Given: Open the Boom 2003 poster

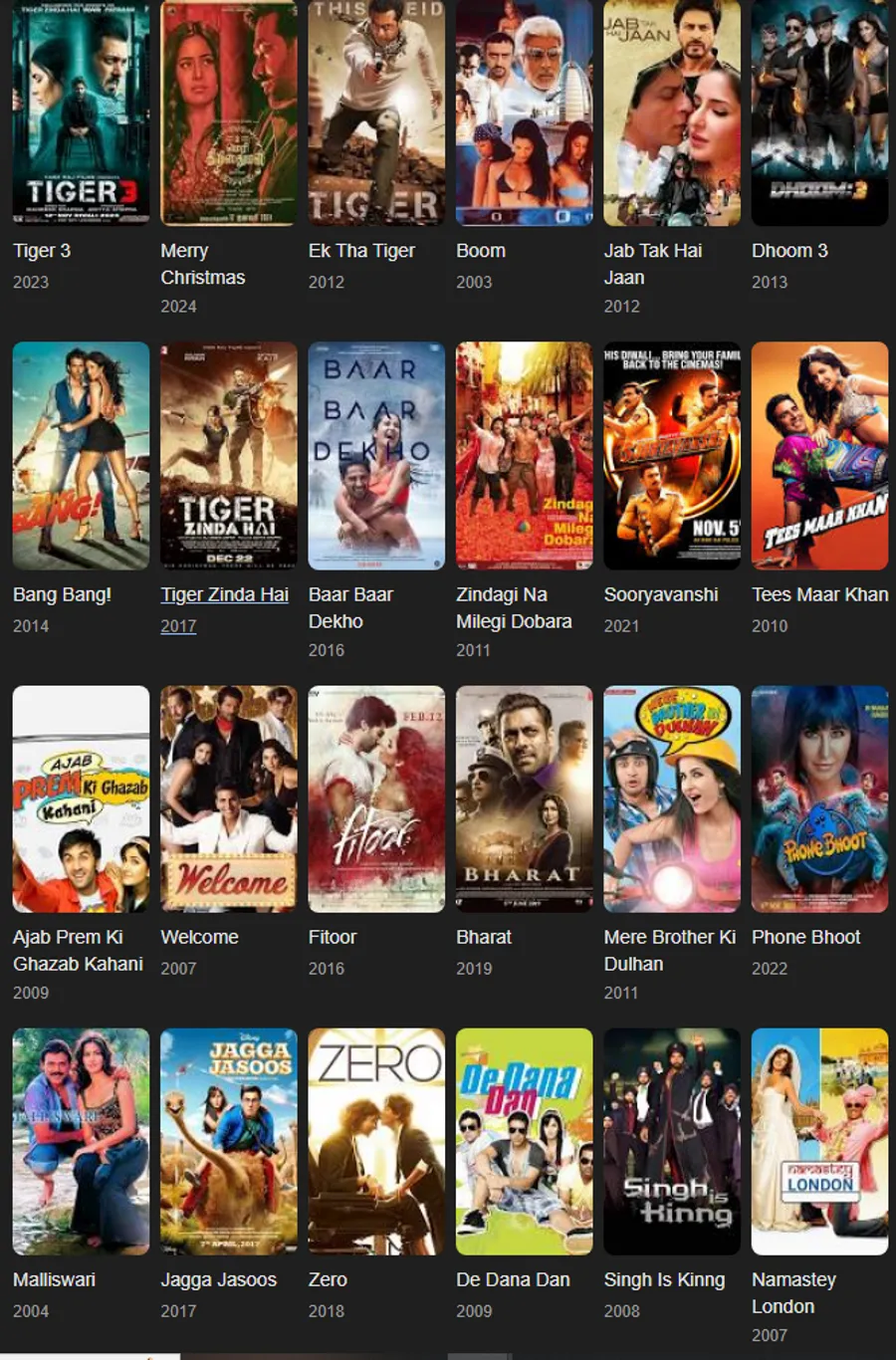Looking at the screenshot, I should (525, 113).
